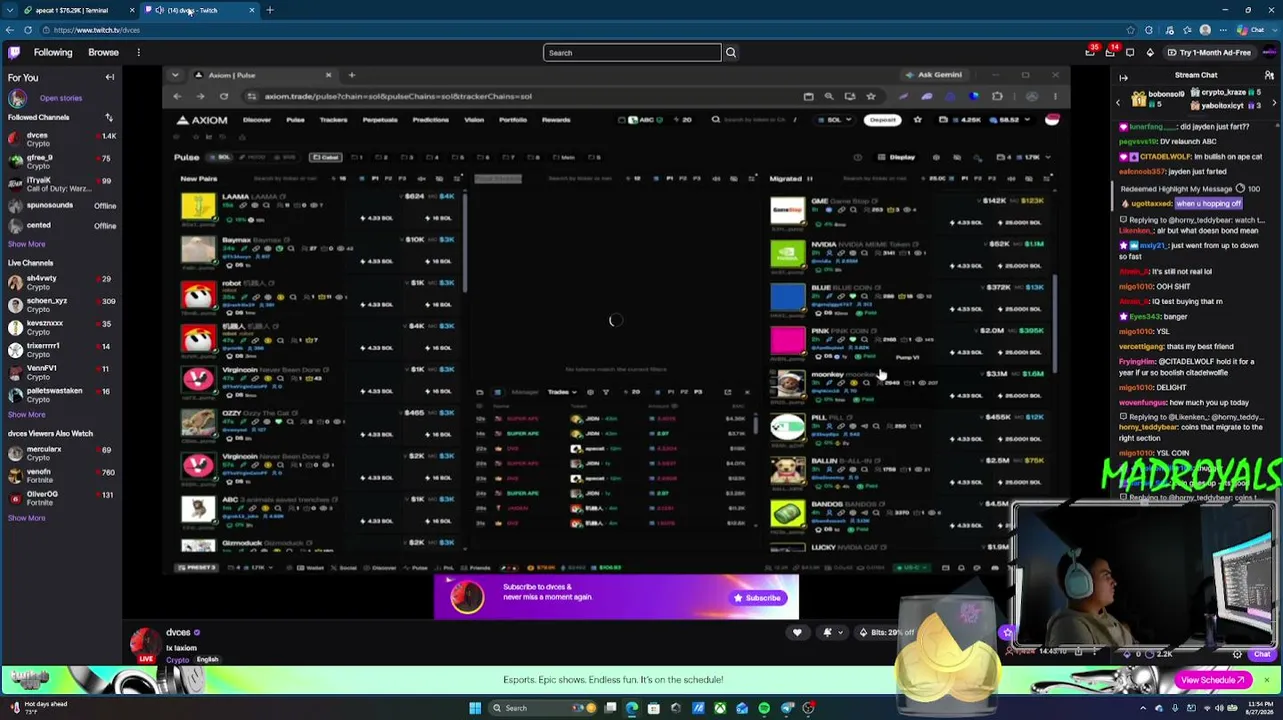Open palletswastaken channel in Live Channels

[x=61, y=395]
